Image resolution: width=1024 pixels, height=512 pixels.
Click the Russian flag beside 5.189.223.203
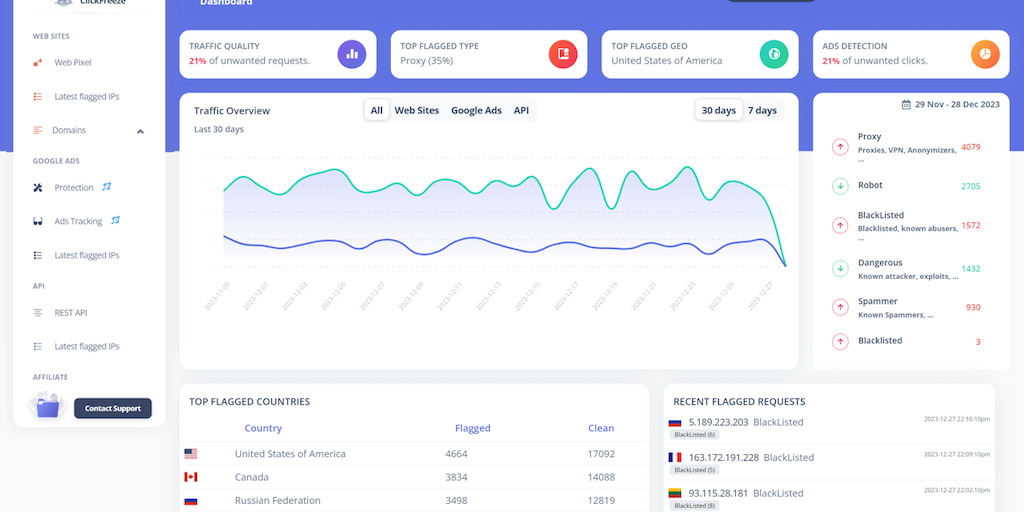tap(675, 423)
